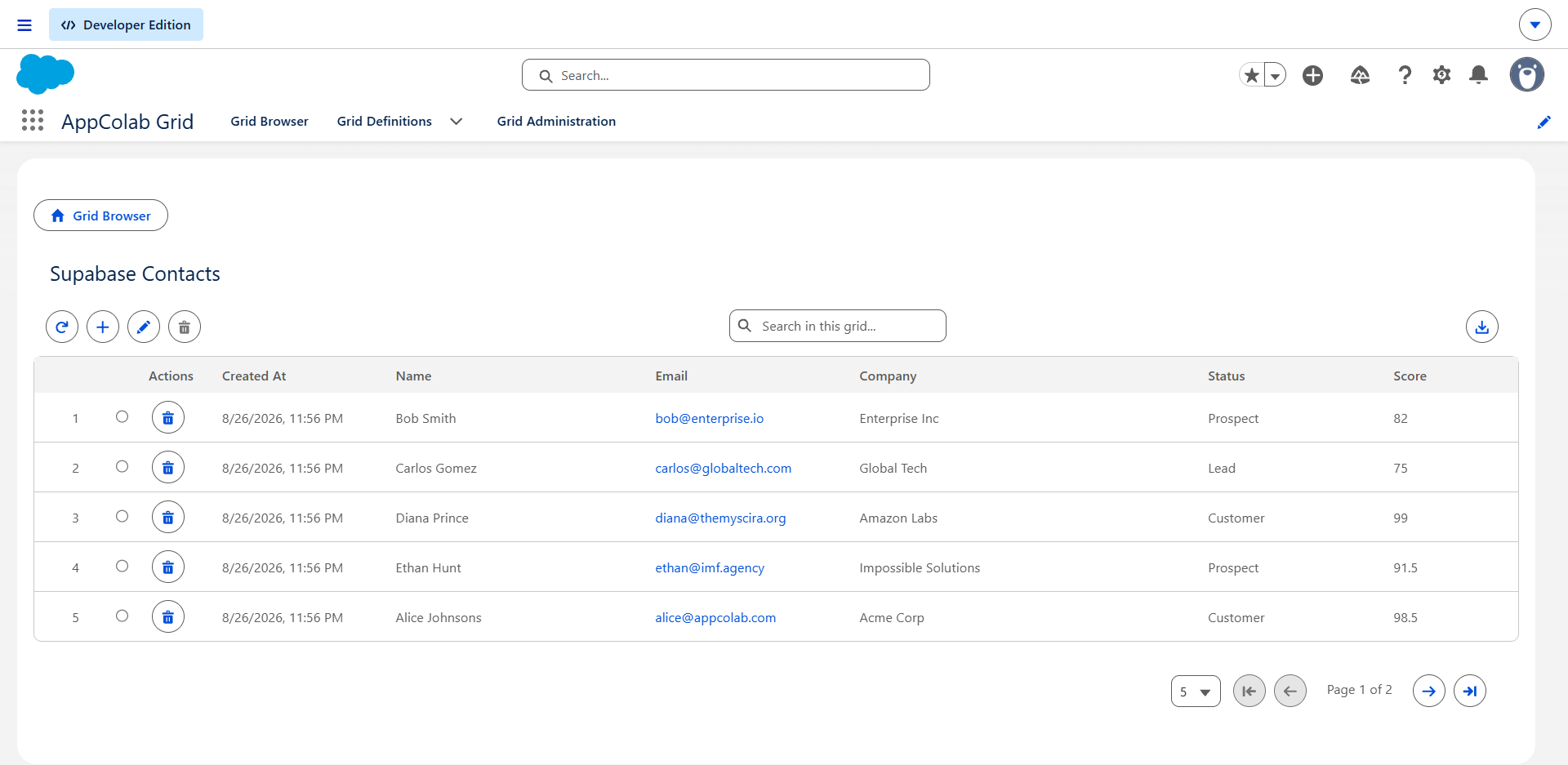
Task: Select the Carlos Gomez row radio button
Action: click(122, 466)
